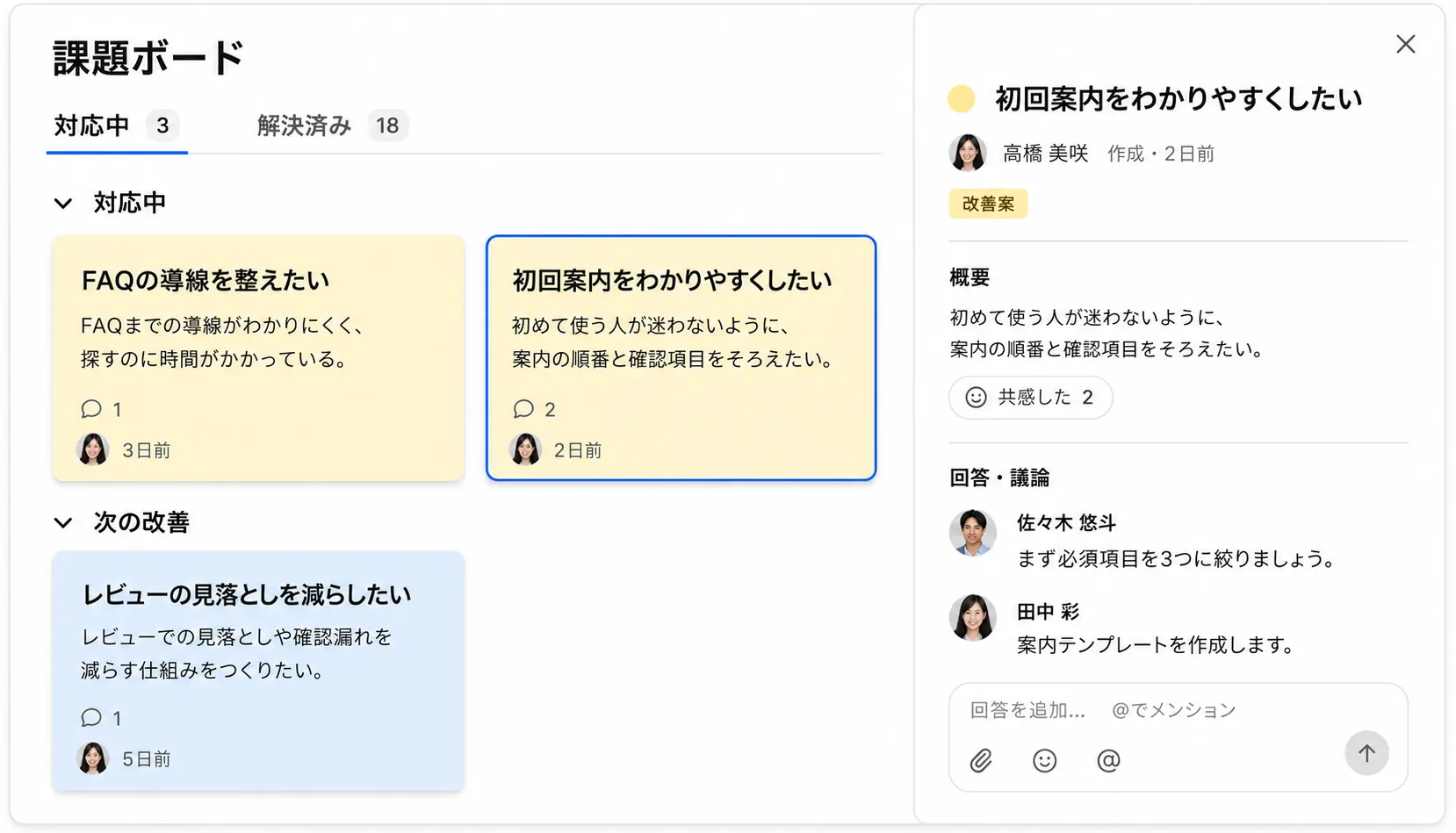Screen dimensions: 1456x833
Task: Click the 佐々木 悠斗 commenter name
Action: click(x=1066, y=523)
